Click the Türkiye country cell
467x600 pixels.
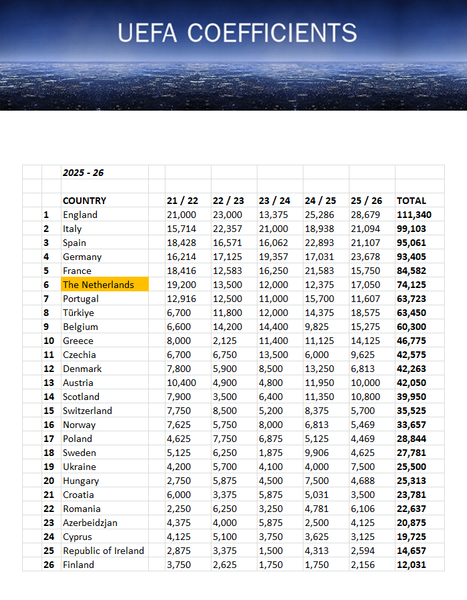point(105,313)
